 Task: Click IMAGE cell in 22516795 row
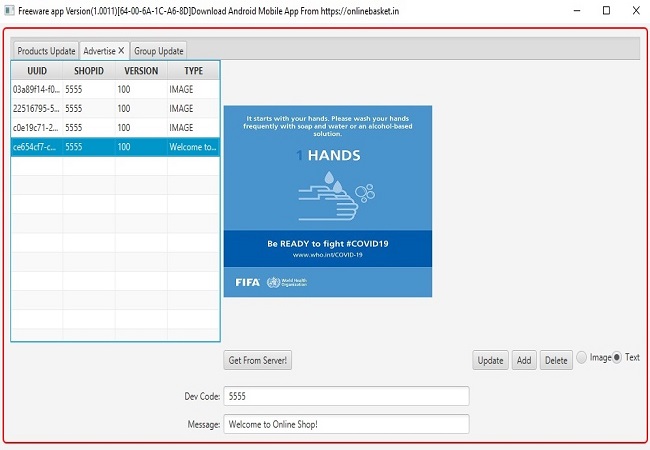click(193, 108)
